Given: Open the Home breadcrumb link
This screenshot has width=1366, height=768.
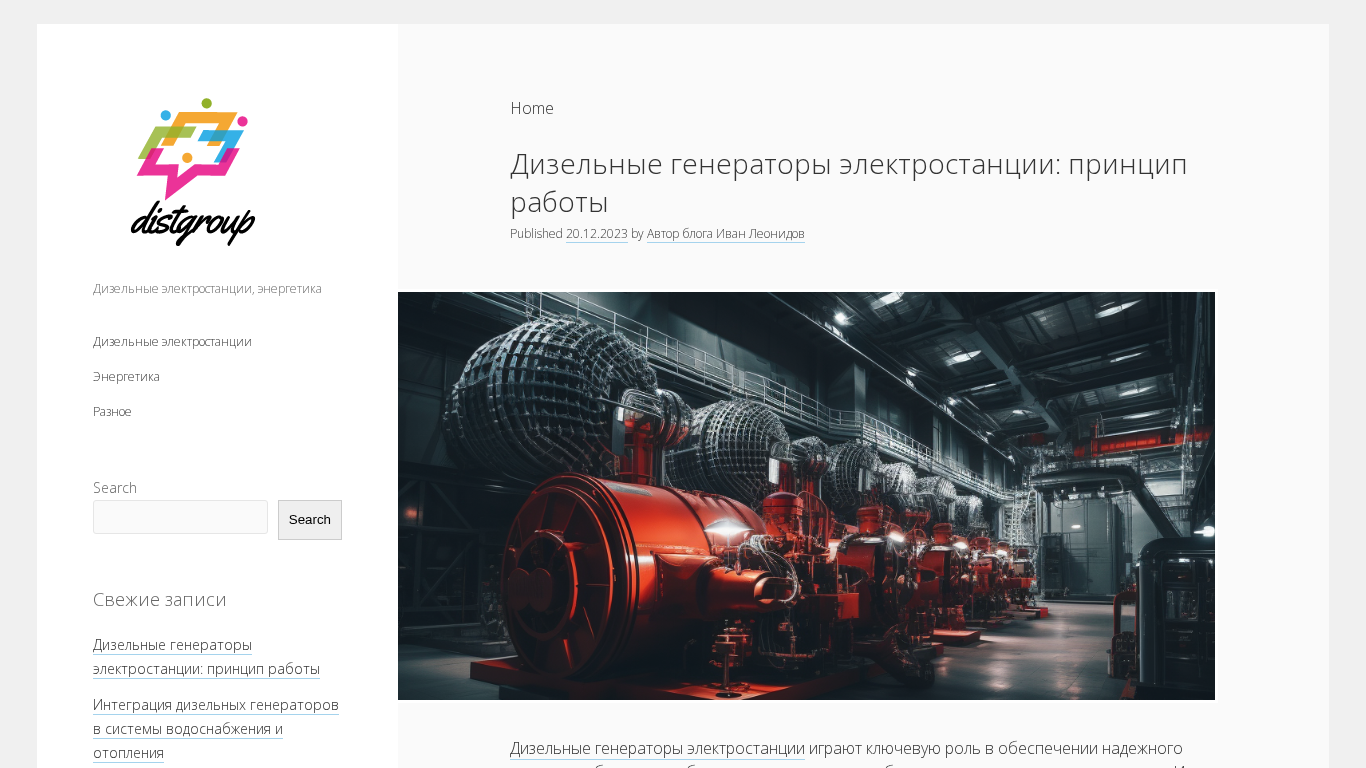Looking at the screenshot, I should pos(532,108).
